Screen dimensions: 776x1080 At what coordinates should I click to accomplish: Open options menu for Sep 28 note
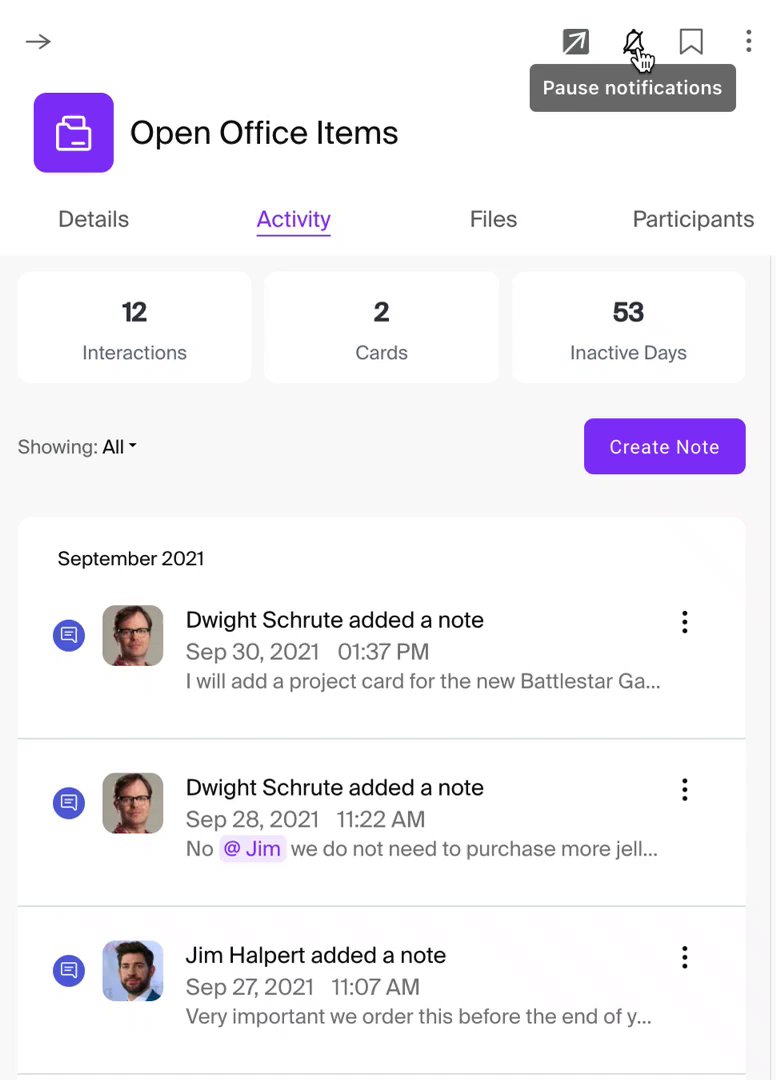[685, 790]
